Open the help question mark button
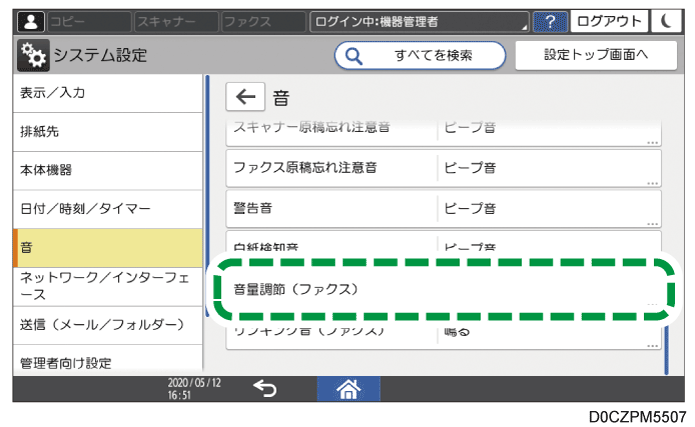Viewport: 695px width, 427px height. [x=550, y=21]
